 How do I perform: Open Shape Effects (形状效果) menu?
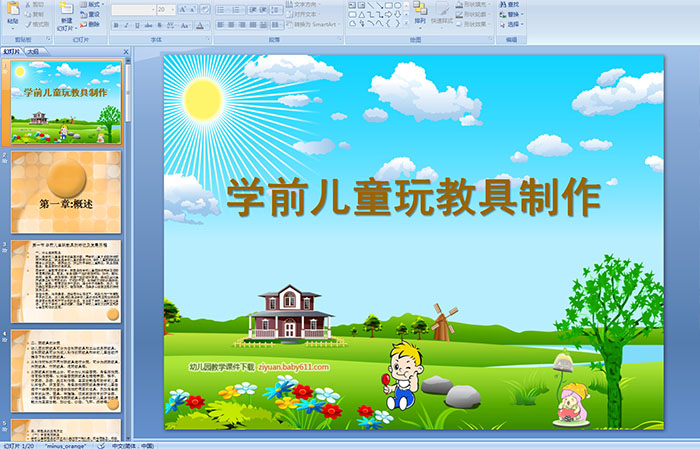474,24
